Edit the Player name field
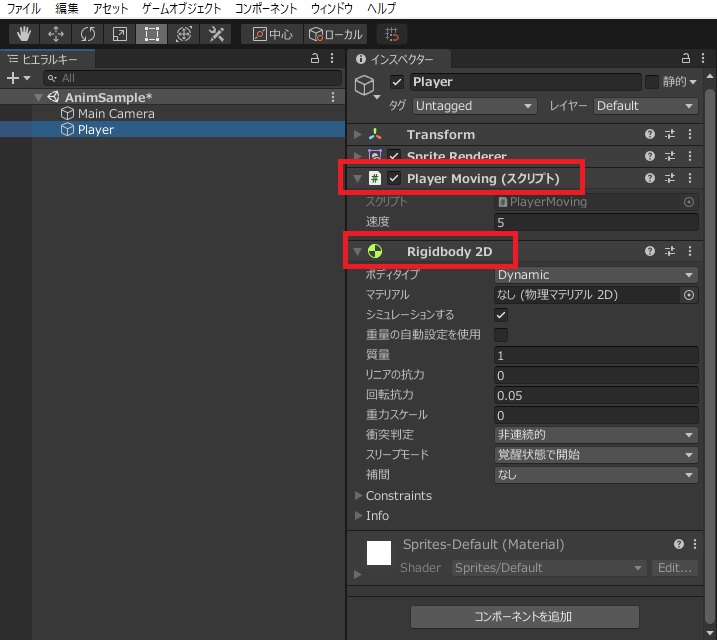This screenshot has height=640, width=717. [525, 82]
